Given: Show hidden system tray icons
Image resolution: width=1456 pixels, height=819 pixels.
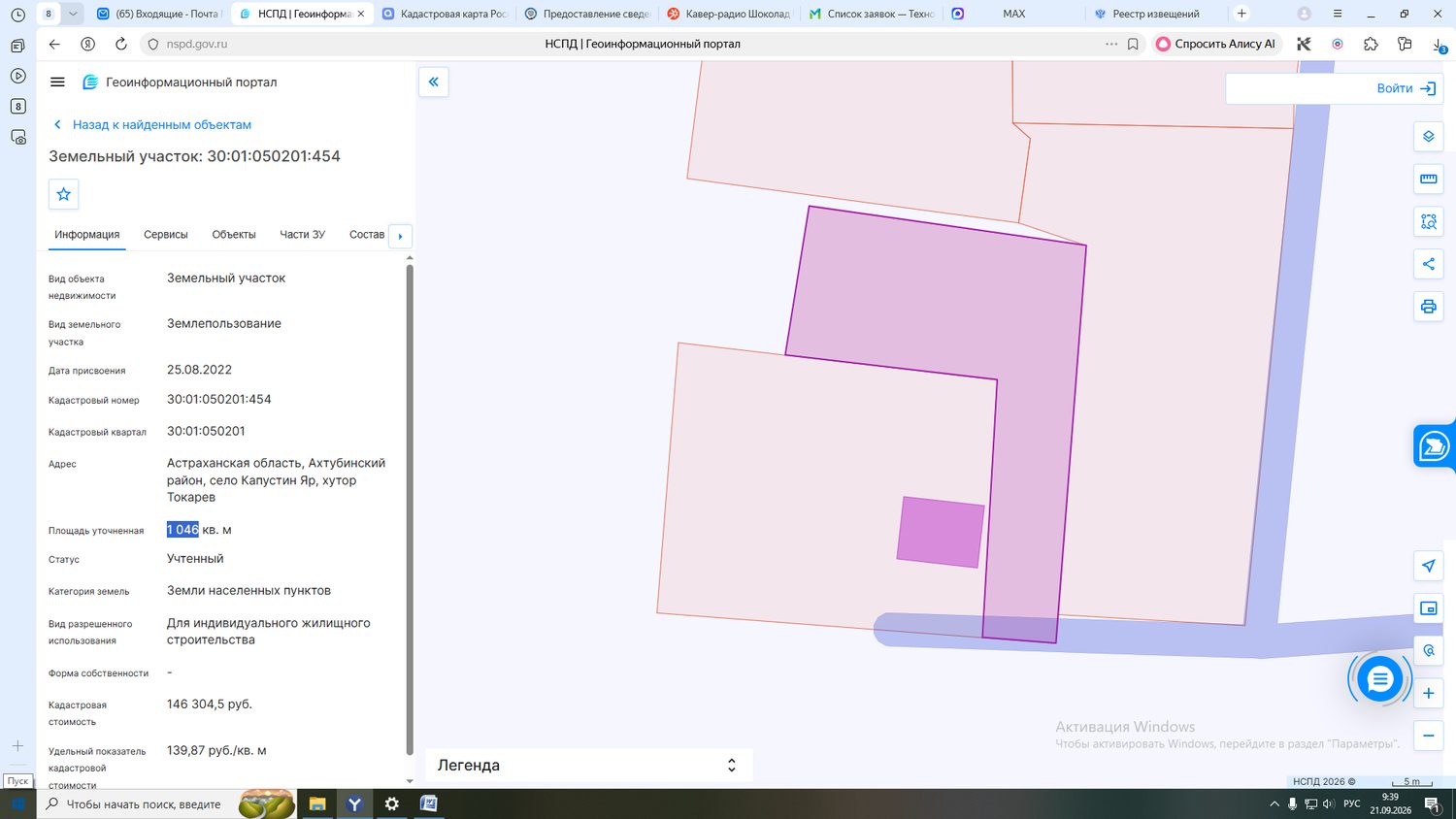Looking at the screenshot, I should [1274, 803].
